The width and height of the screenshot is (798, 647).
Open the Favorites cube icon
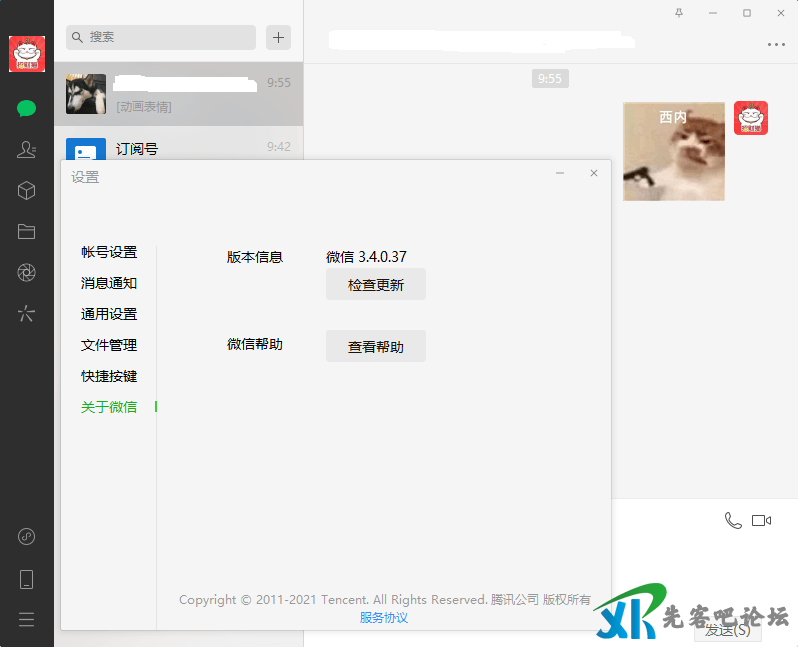tap(27, 191)
